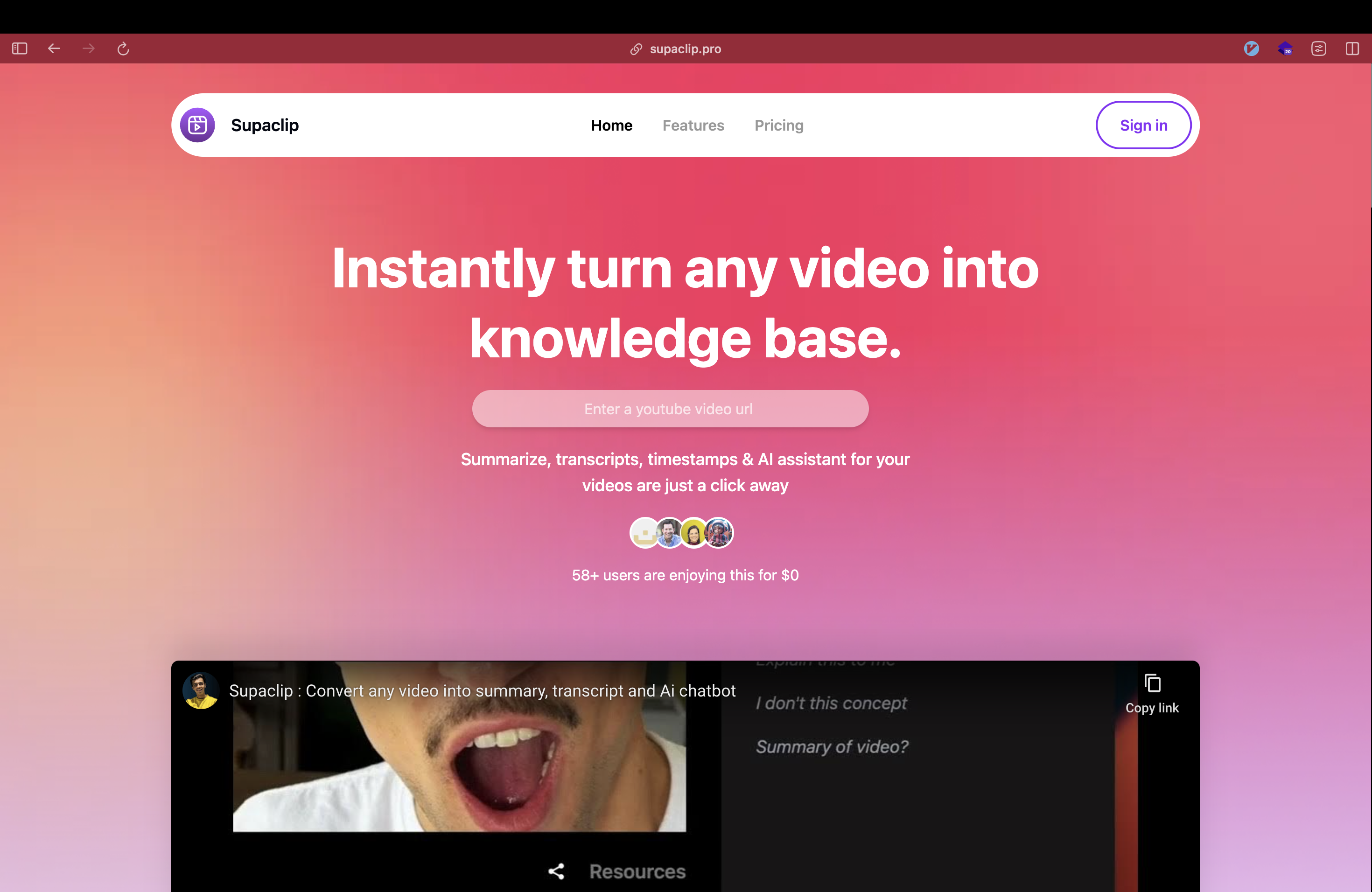Open the site controls sliders icon
This screenshot has height=892, width=1372.
(x=1318, y=49)
